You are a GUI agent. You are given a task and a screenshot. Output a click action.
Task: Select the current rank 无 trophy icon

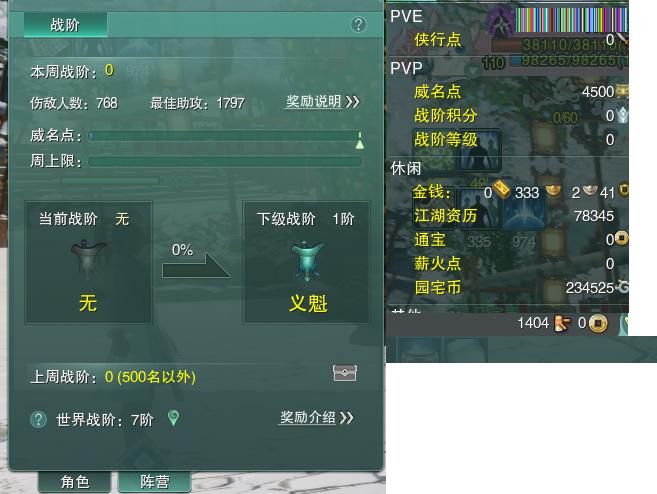tap(88, 260)
